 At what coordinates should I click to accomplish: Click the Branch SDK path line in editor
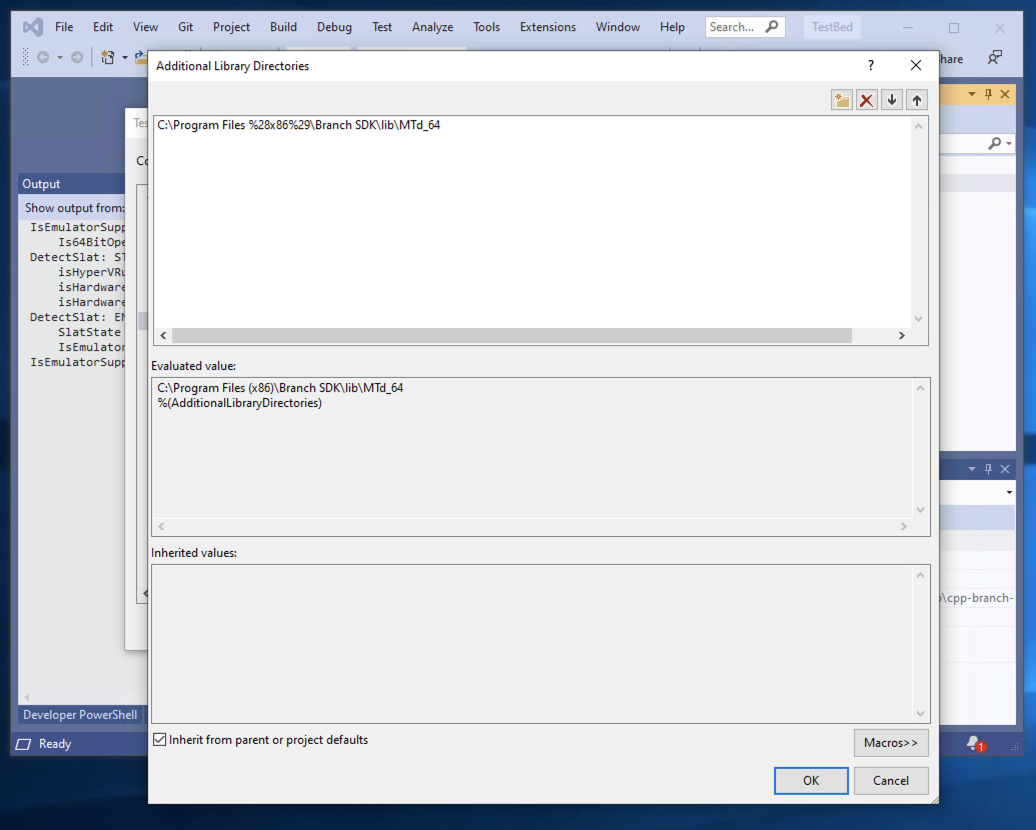click(299, 125)
